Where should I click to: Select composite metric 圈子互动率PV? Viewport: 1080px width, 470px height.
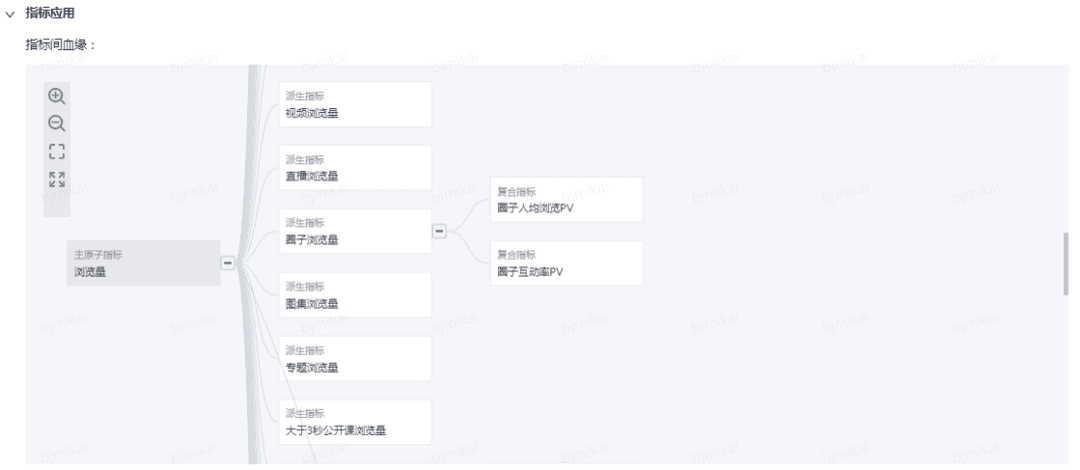point(567,263)
